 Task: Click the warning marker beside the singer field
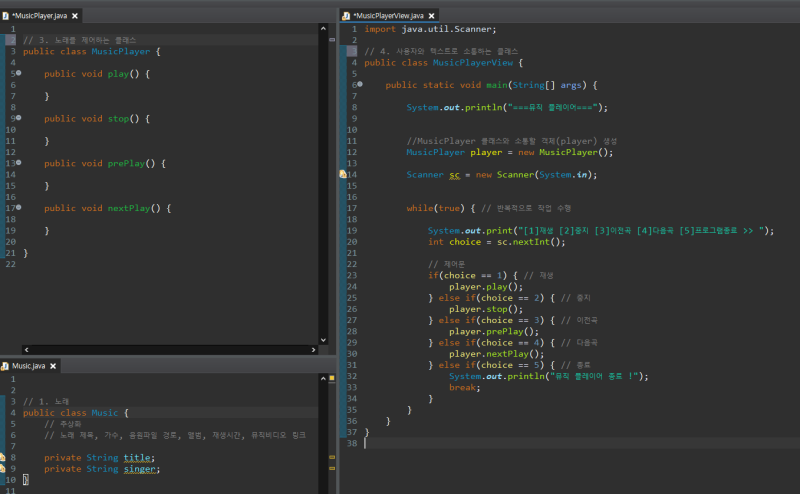coord(3,469)
